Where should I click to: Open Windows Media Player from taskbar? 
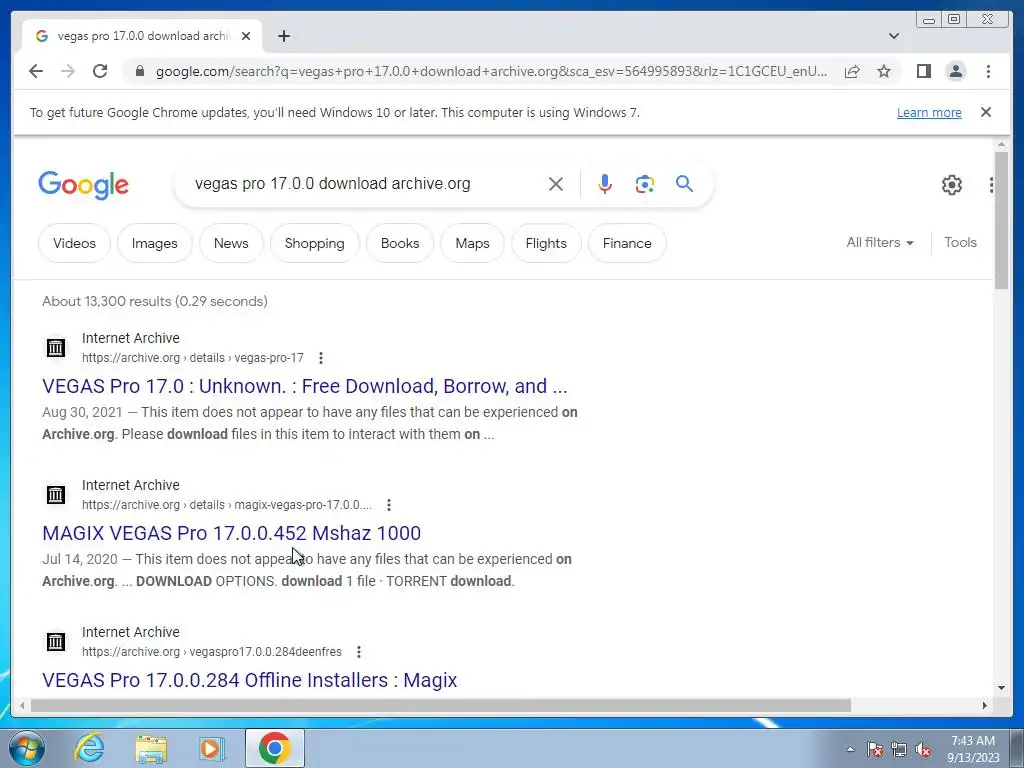pos(210,748)
